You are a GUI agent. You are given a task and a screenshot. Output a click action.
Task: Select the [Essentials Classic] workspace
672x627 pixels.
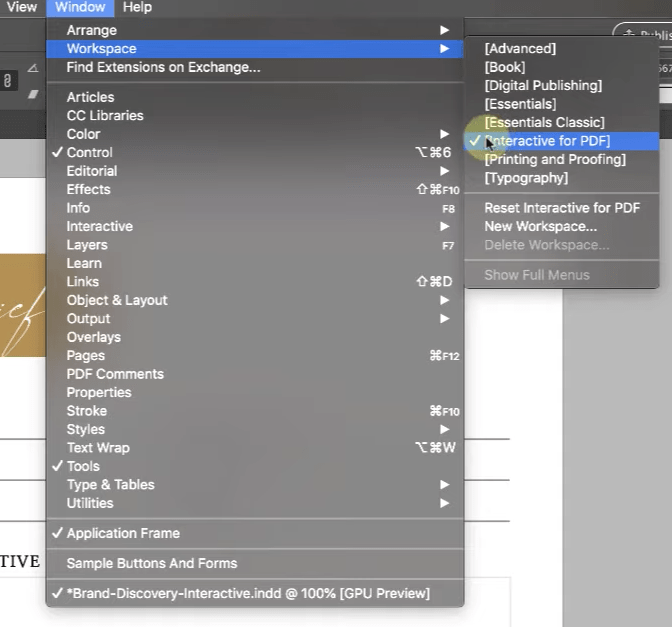(562, 123)
